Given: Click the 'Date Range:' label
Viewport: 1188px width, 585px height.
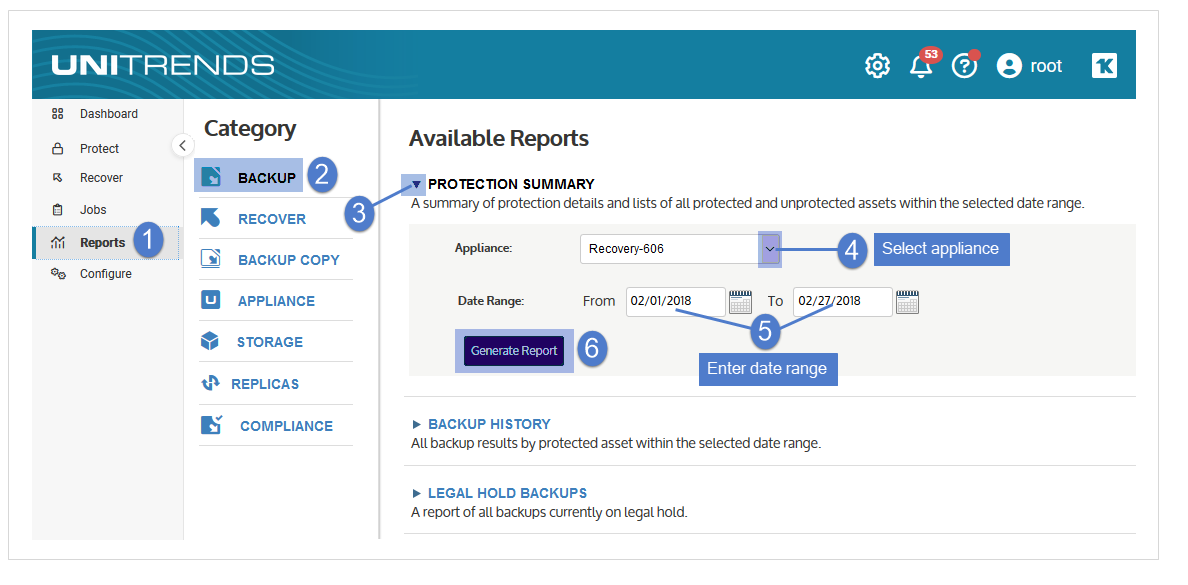Looking at the screenshot, I should pyautogui.click(x=491, y=301).
